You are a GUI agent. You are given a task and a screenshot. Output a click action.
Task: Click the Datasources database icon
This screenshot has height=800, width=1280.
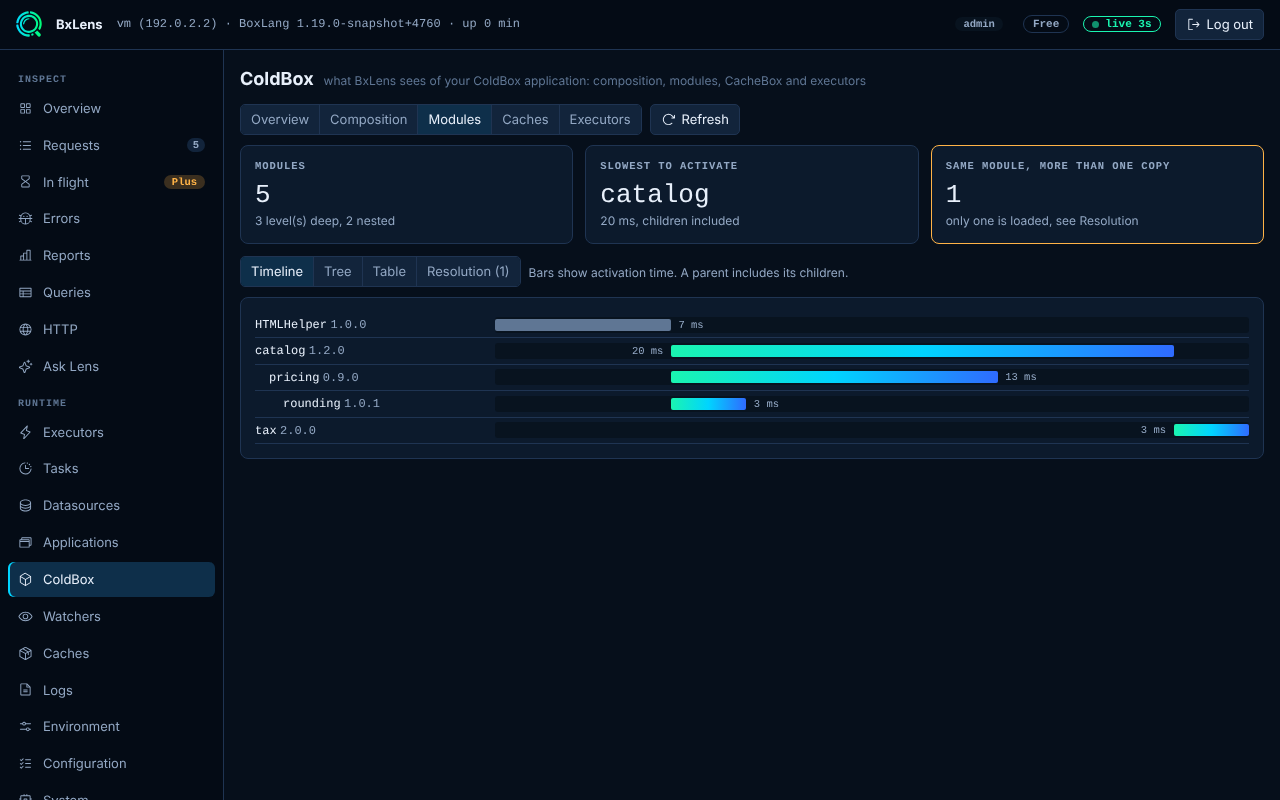coord(26,505)
